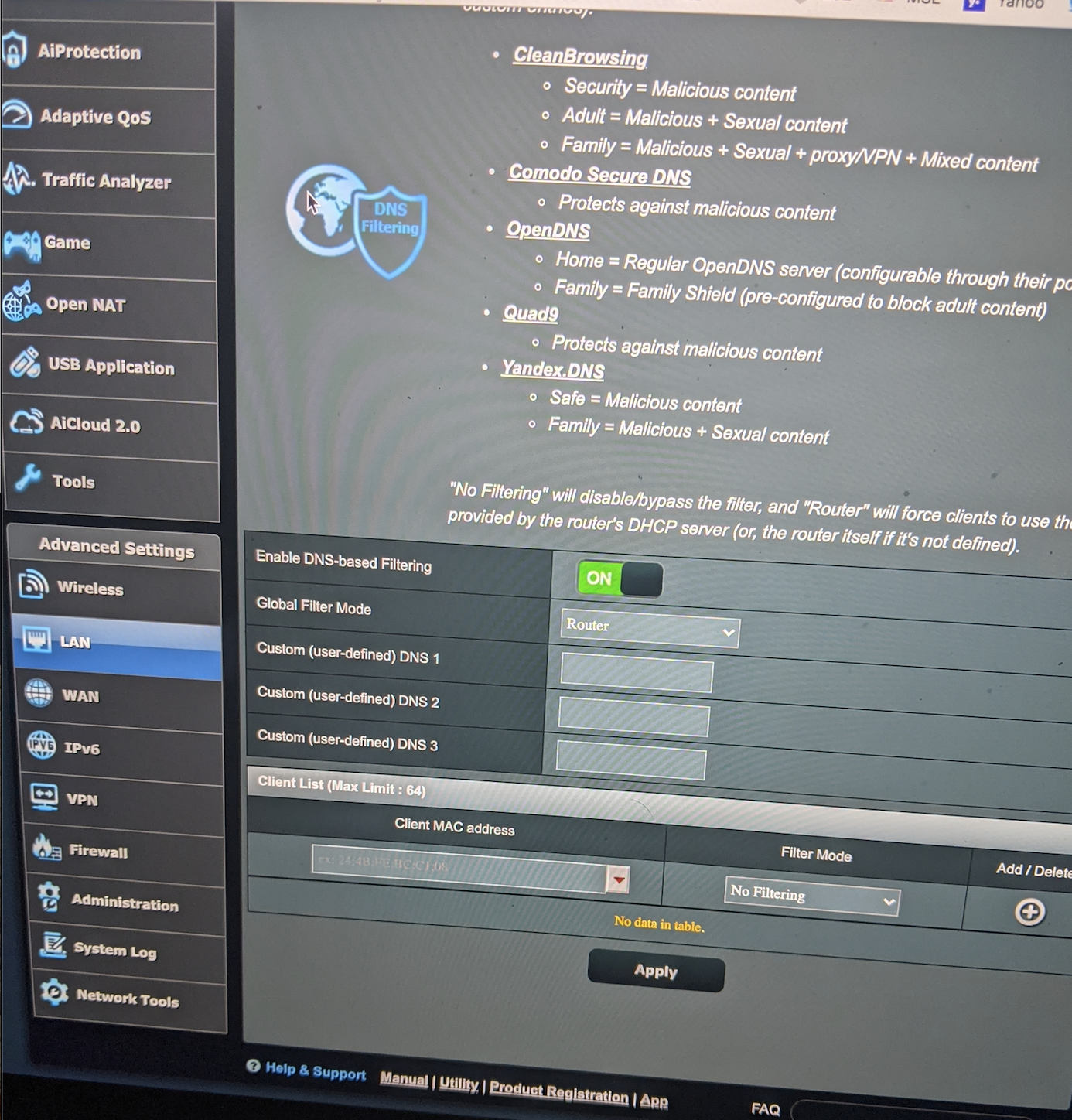Select the Game controller icon

click(x=22, y=244)
